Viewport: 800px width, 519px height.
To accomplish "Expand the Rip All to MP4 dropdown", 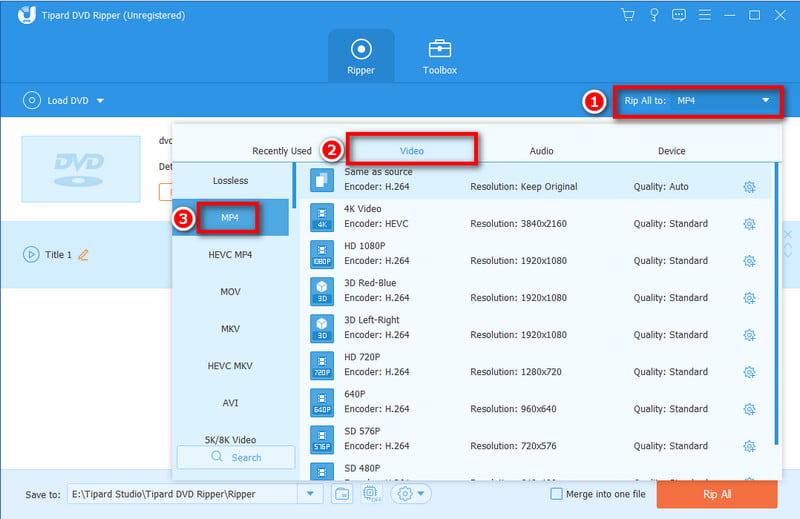I will tap(765, 100).
